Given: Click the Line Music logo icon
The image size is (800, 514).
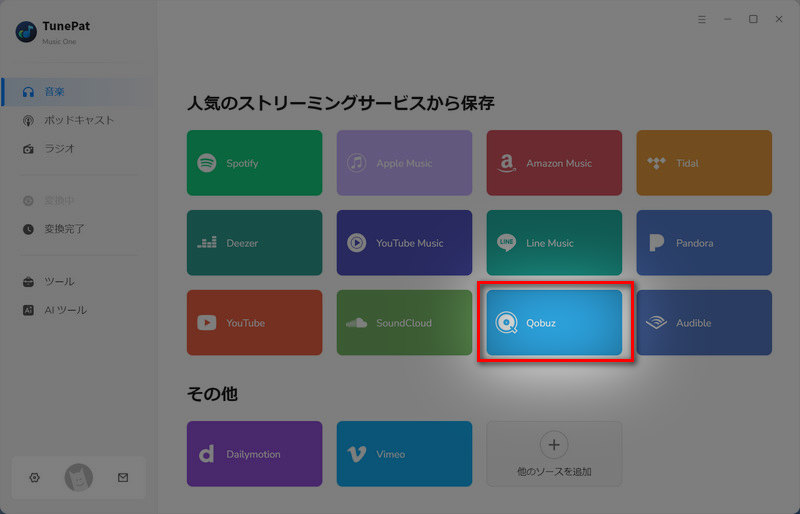Looking at the screenshot, I should [x=506, y=242].
